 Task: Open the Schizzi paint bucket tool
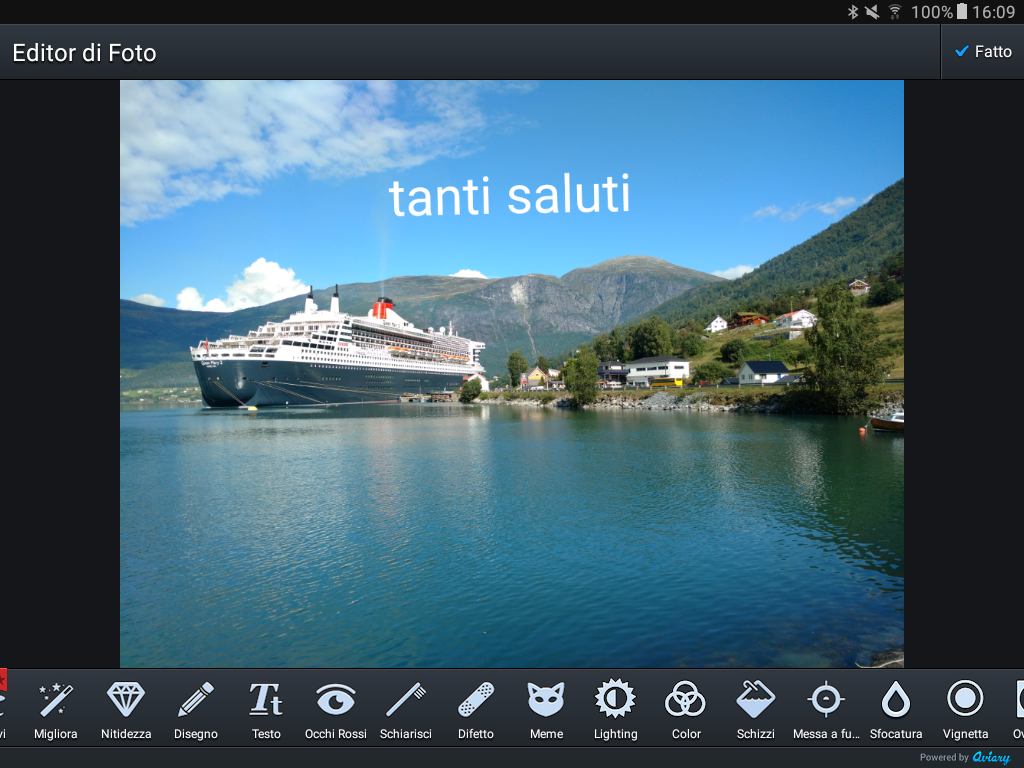tap(756, 710)
